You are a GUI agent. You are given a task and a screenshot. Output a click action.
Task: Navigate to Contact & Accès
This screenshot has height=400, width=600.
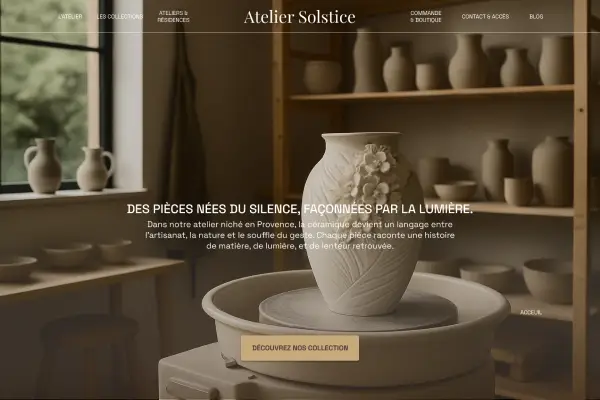(x=485, y=16)
